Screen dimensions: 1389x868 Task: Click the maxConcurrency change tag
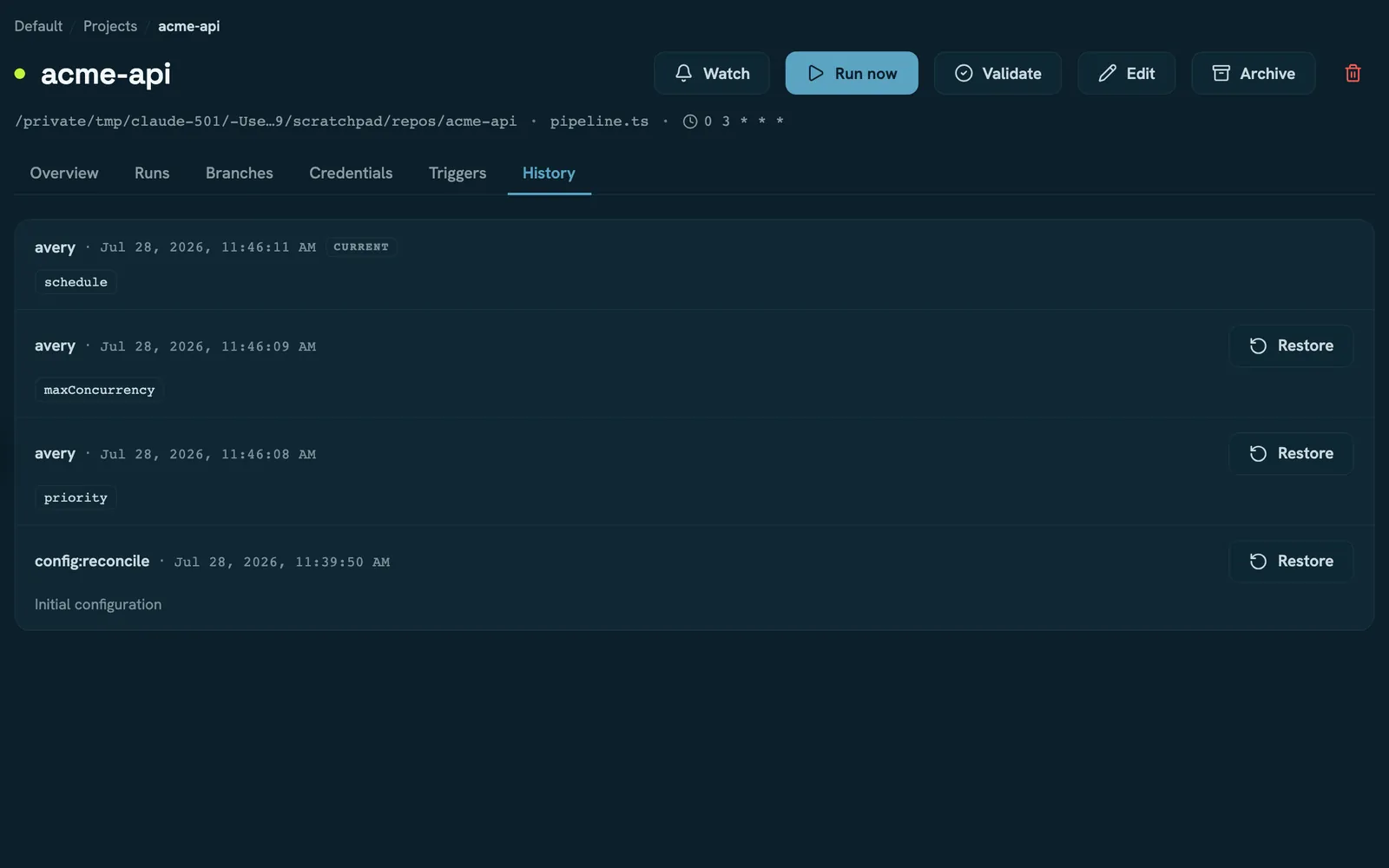[99, 390]
